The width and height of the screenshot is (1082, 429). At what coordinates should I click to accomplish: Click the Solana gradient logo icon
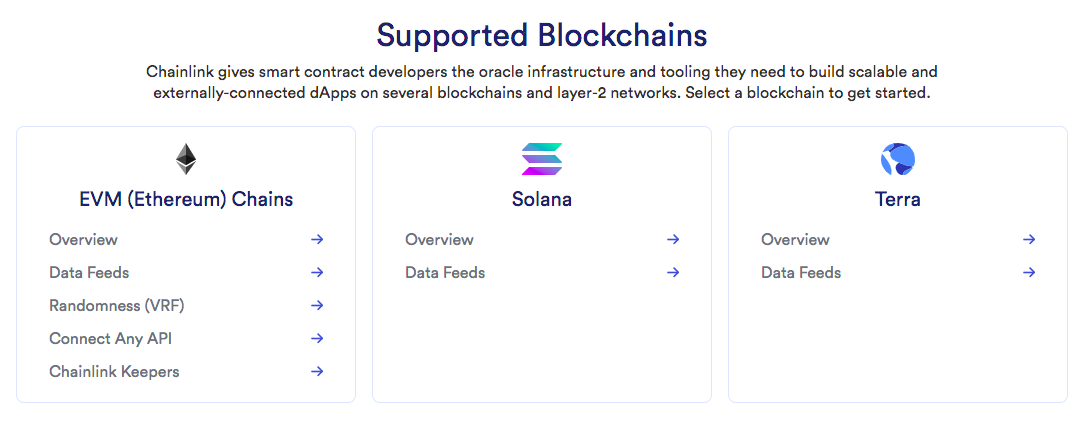pyautogui.click(x=542, y=159)
